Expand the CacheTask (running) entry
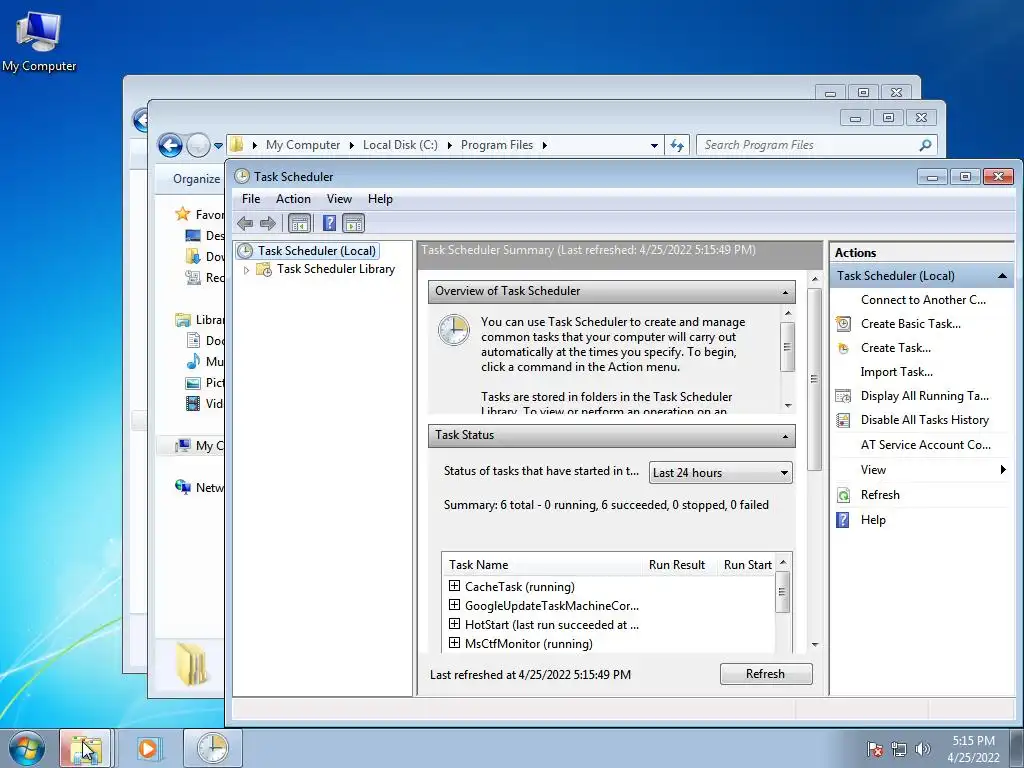Viewport: 1024px width, 768px height. [x=455, y=586]
